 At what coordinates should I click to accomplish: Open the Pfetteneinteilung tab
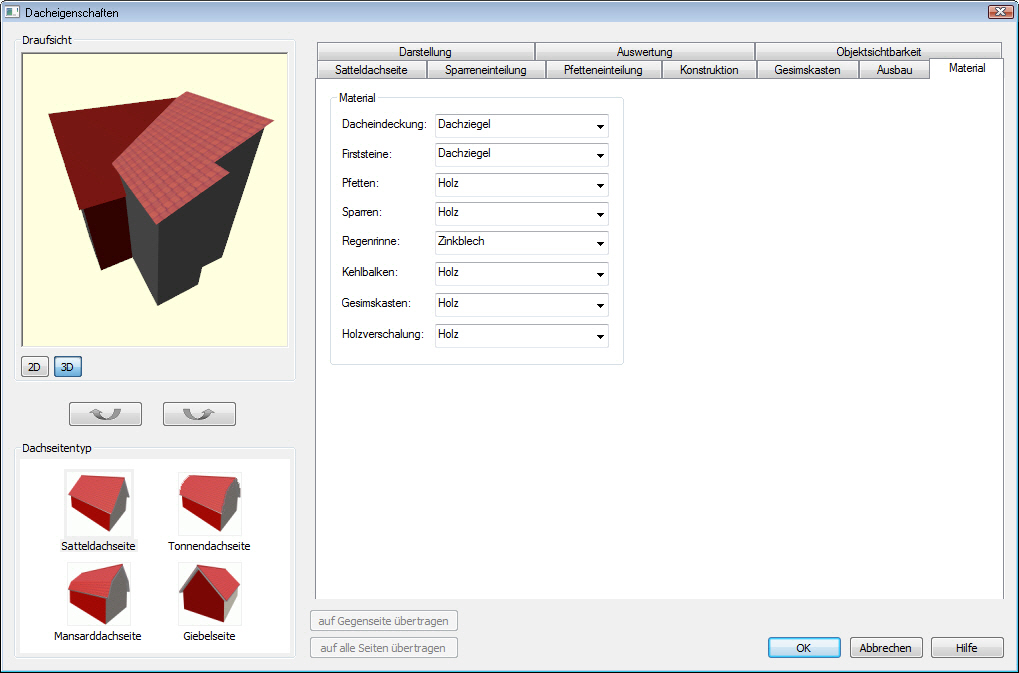point(603,70)
